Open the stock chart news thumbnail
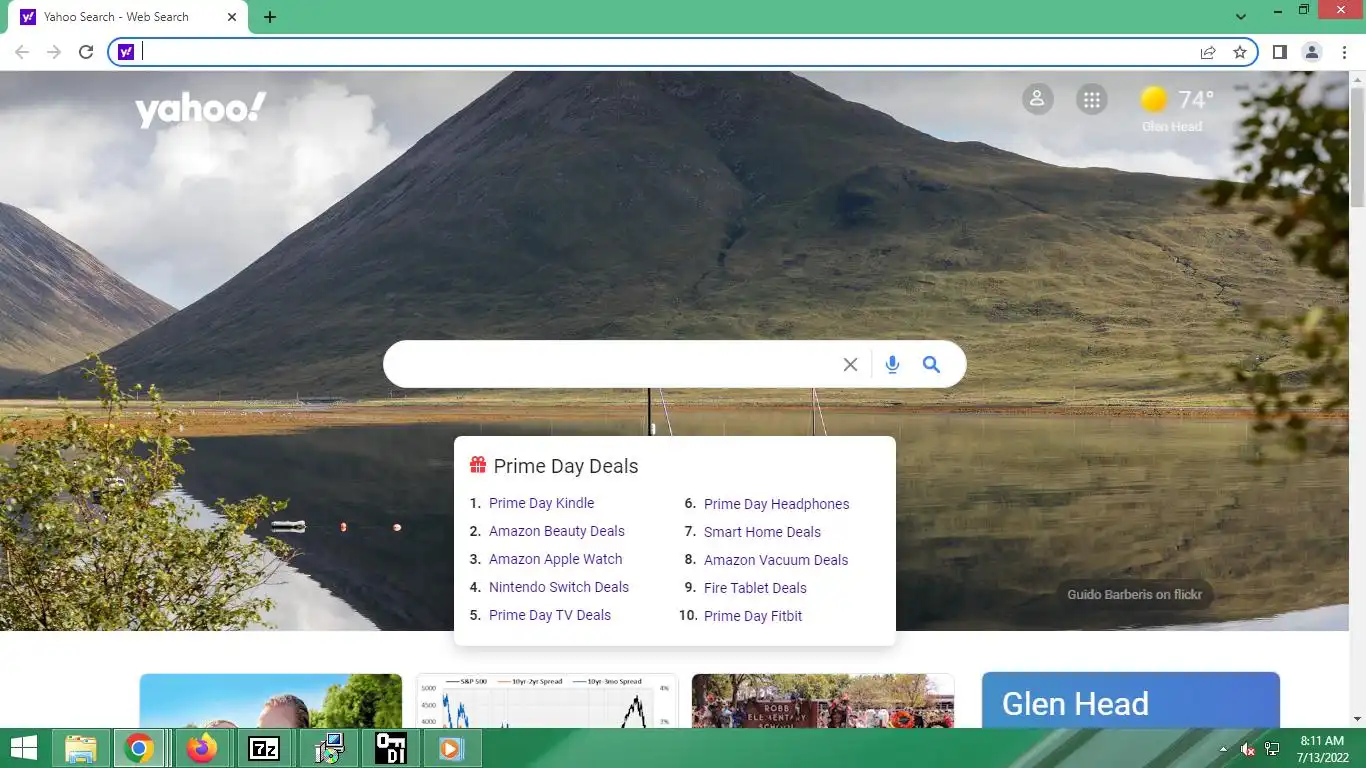Image resolution: width=1366 pixels, height=768 pixels. click(x=547, y=701)
